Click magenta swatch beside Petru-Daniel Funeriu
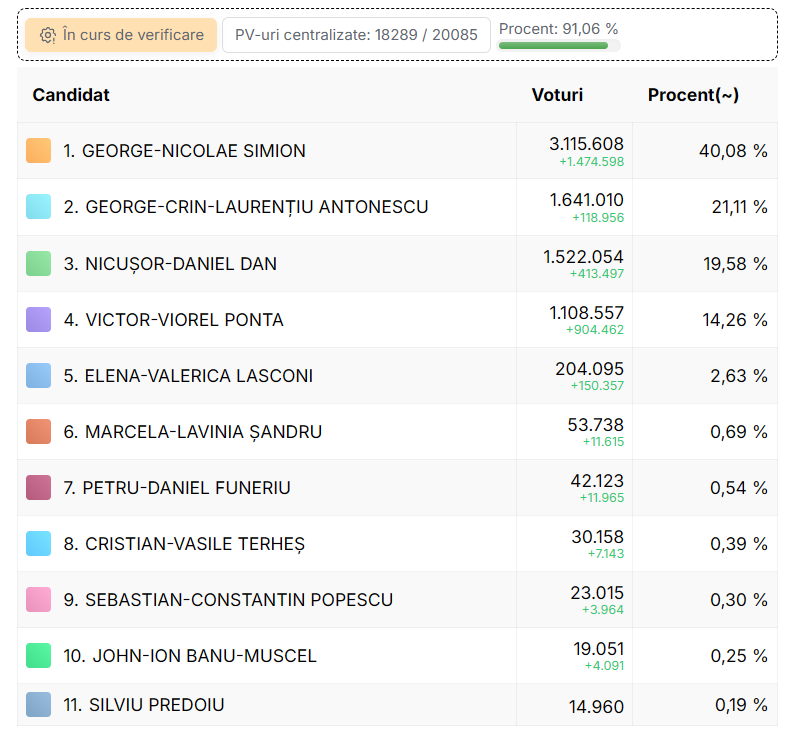 pyautogui.click(x=38, y=488)
